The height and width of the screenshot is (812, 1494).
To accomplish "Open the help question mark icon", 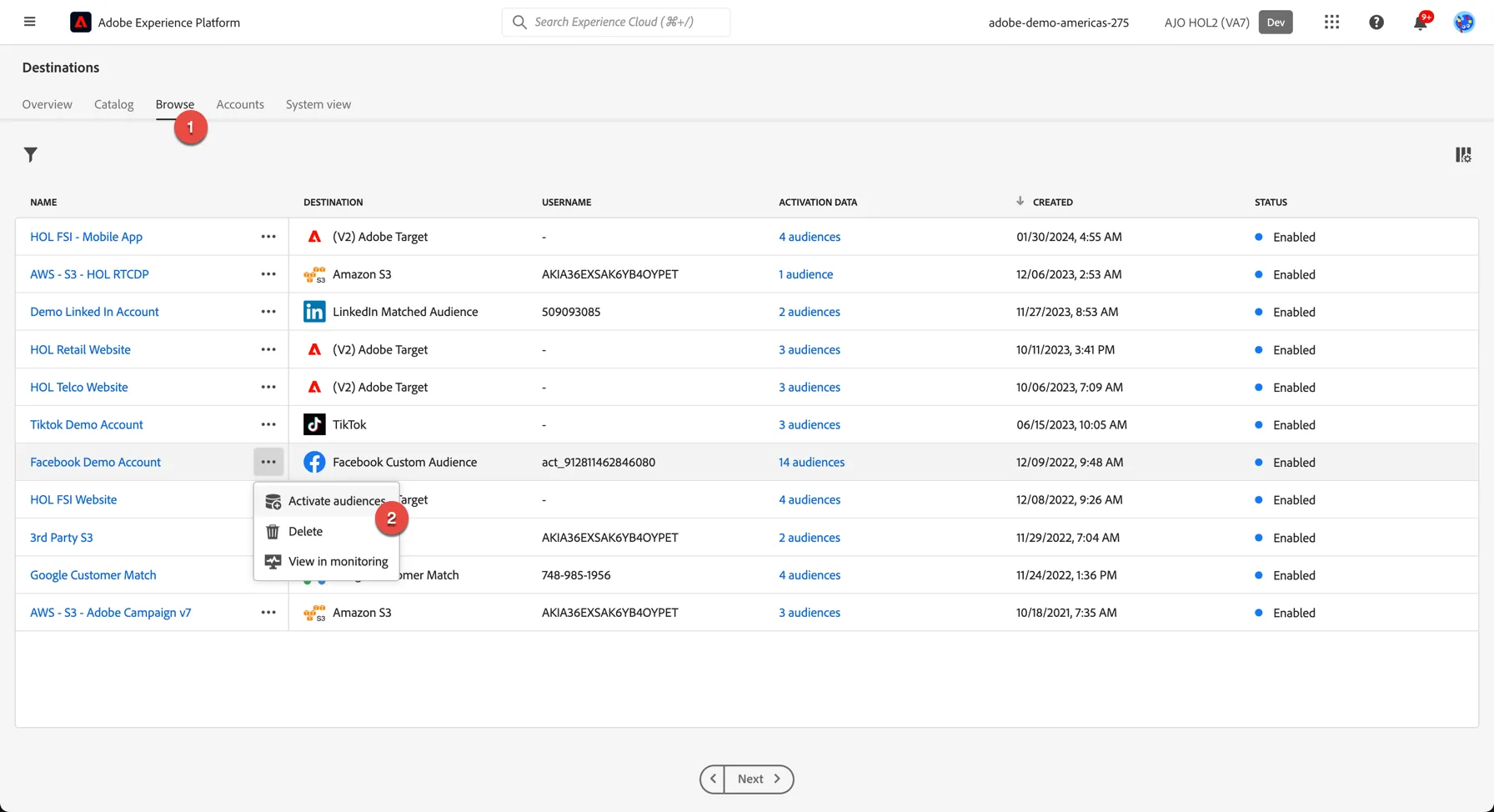I will click(1376, 23).
